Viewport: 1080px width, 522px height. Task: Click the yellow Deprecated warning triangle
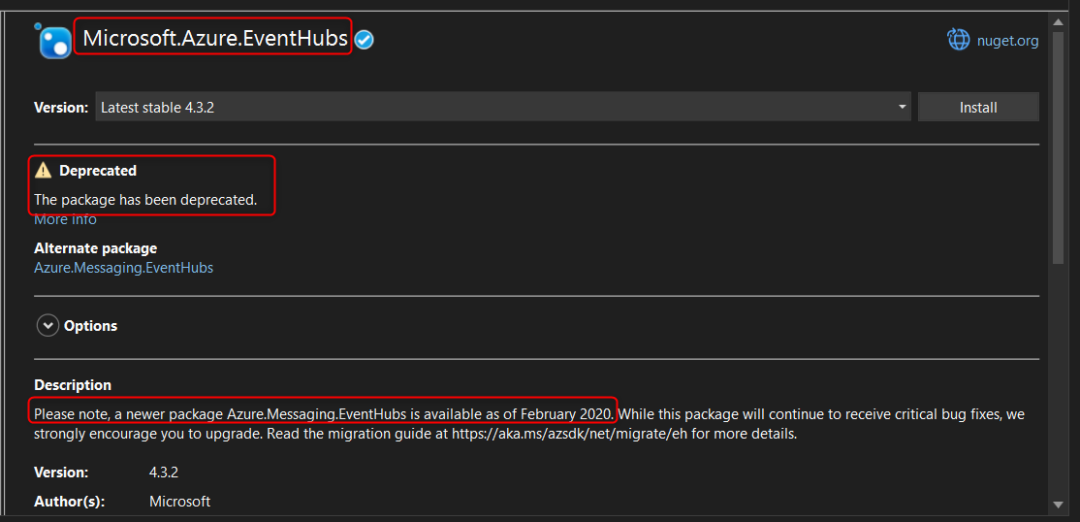pyautogui.click(x=43, y=171)
